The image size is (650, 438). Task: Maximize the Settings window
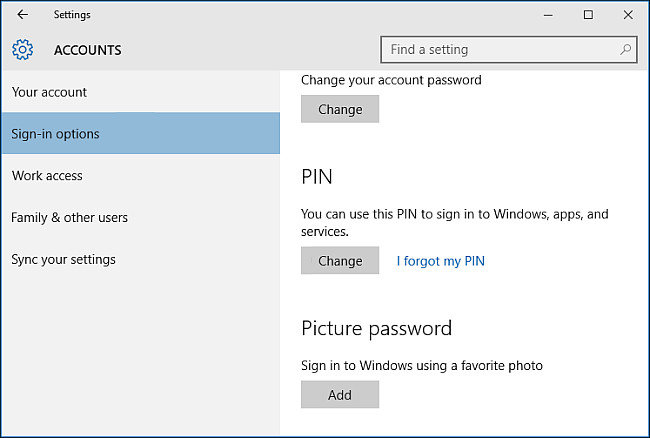click(588, 15)
